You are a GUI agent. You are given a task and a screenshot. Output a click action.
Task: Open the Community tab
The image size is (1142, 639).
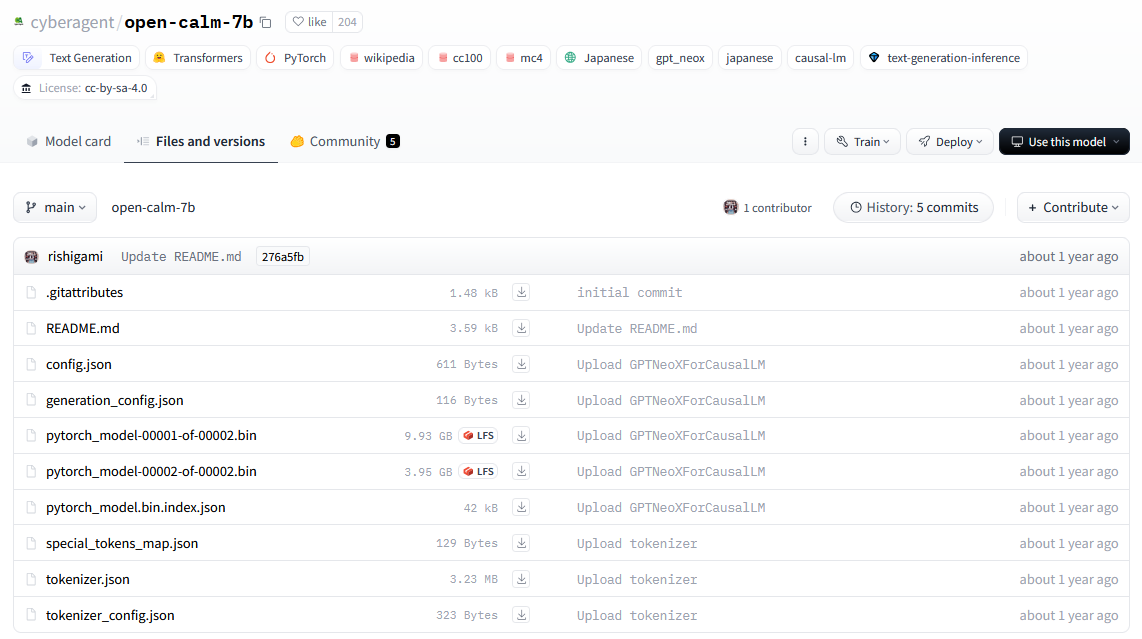(x=344, y=141)
